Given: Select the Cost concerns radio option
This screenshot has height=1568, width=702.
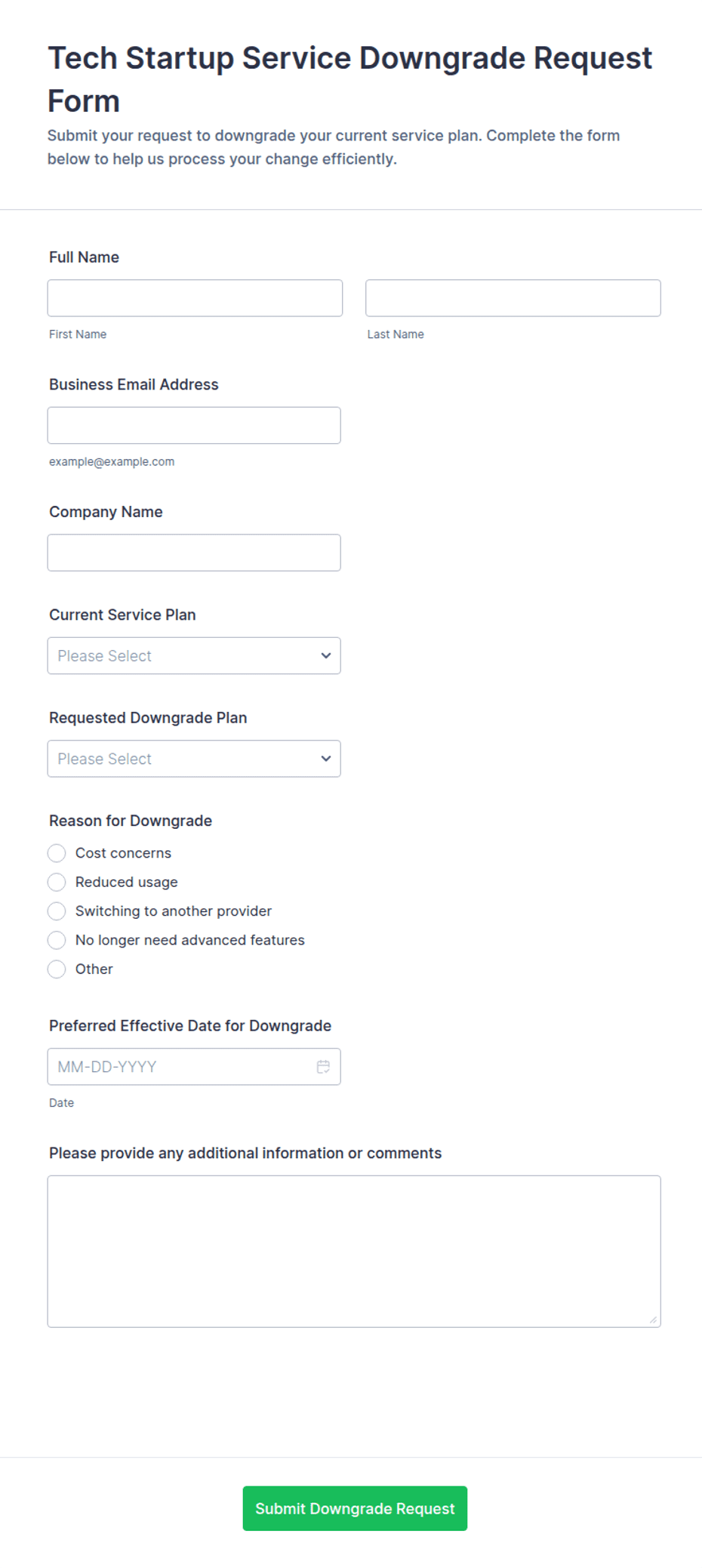Looking at the screenshot, I should pos(57,852).
